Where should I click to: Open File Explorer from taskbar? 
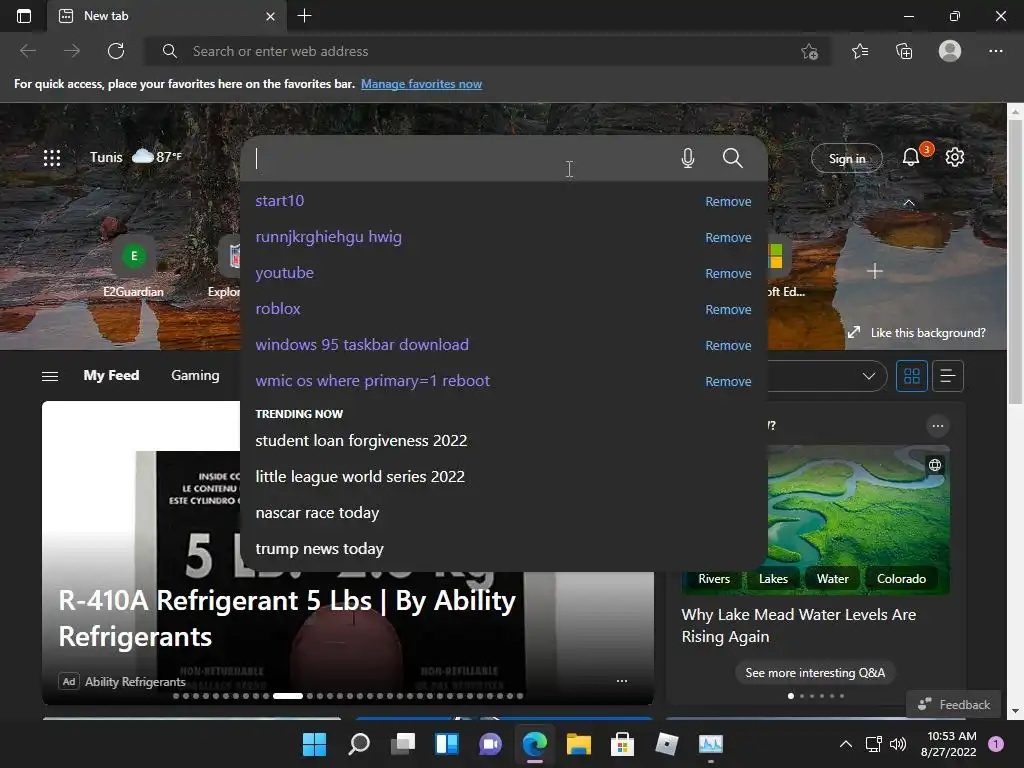(579, 744)
